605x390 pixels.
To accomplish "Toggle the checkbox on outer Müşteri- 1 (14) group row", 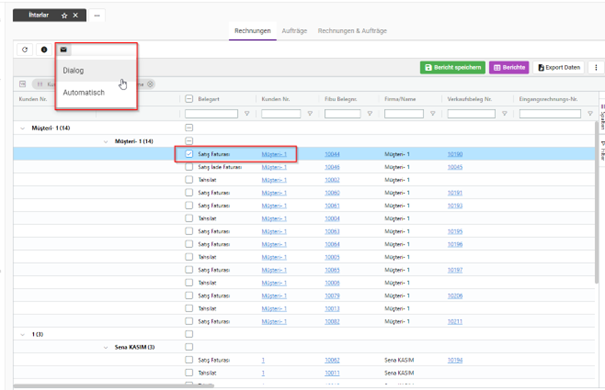I will tap(189, 128).
